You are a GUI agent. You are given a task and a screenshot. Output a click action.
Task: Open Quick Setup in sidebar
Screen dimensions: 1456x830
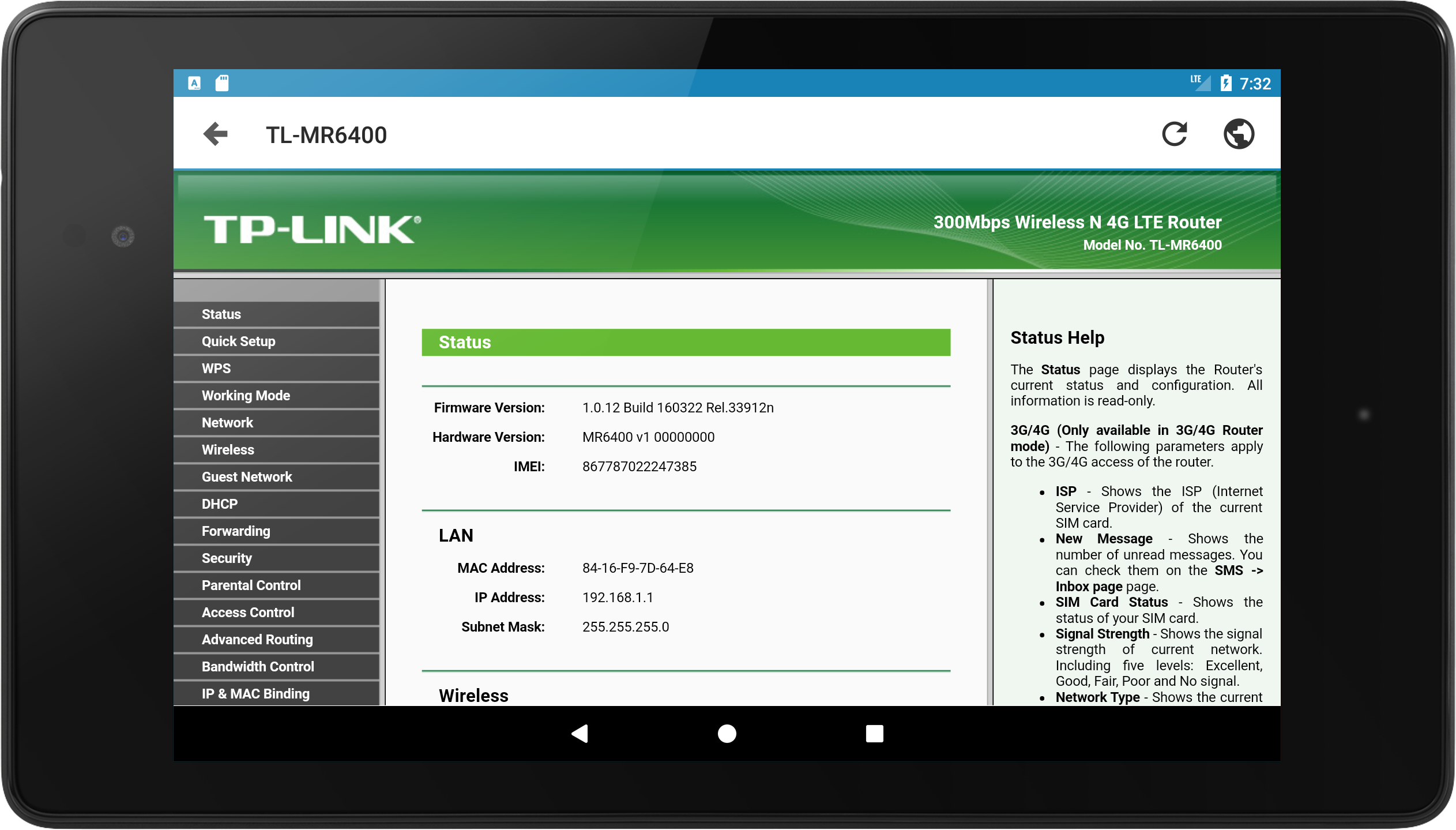(238, 341)
